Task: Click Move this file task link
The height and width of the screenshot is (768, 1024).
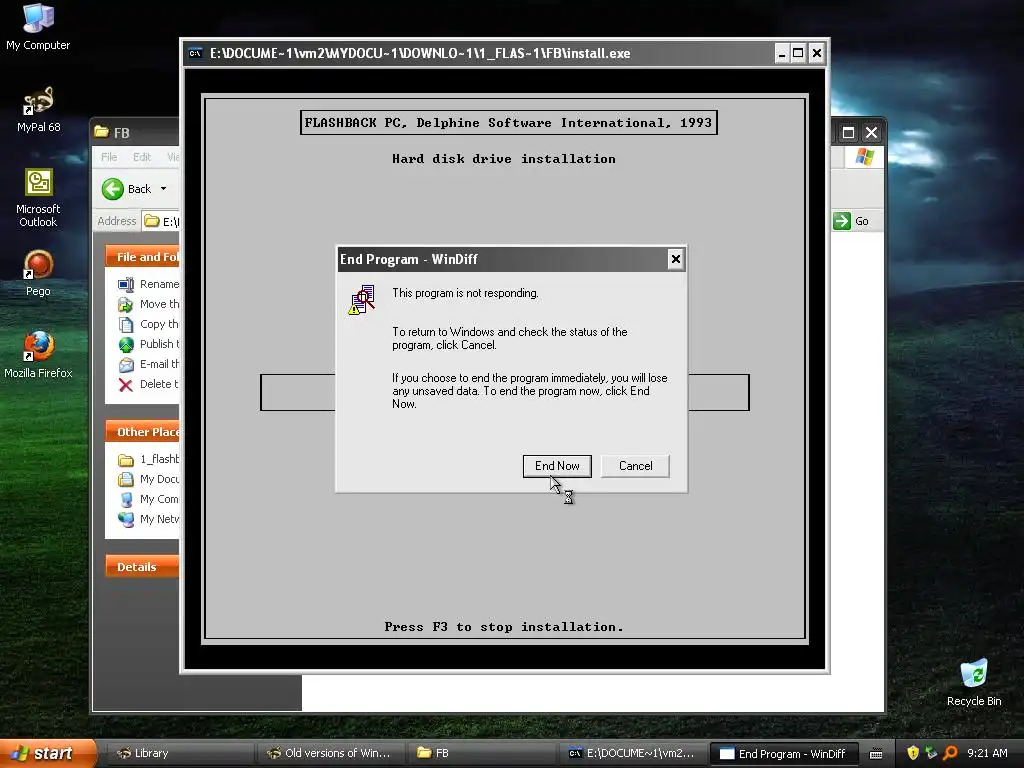Action: [149, 304]
